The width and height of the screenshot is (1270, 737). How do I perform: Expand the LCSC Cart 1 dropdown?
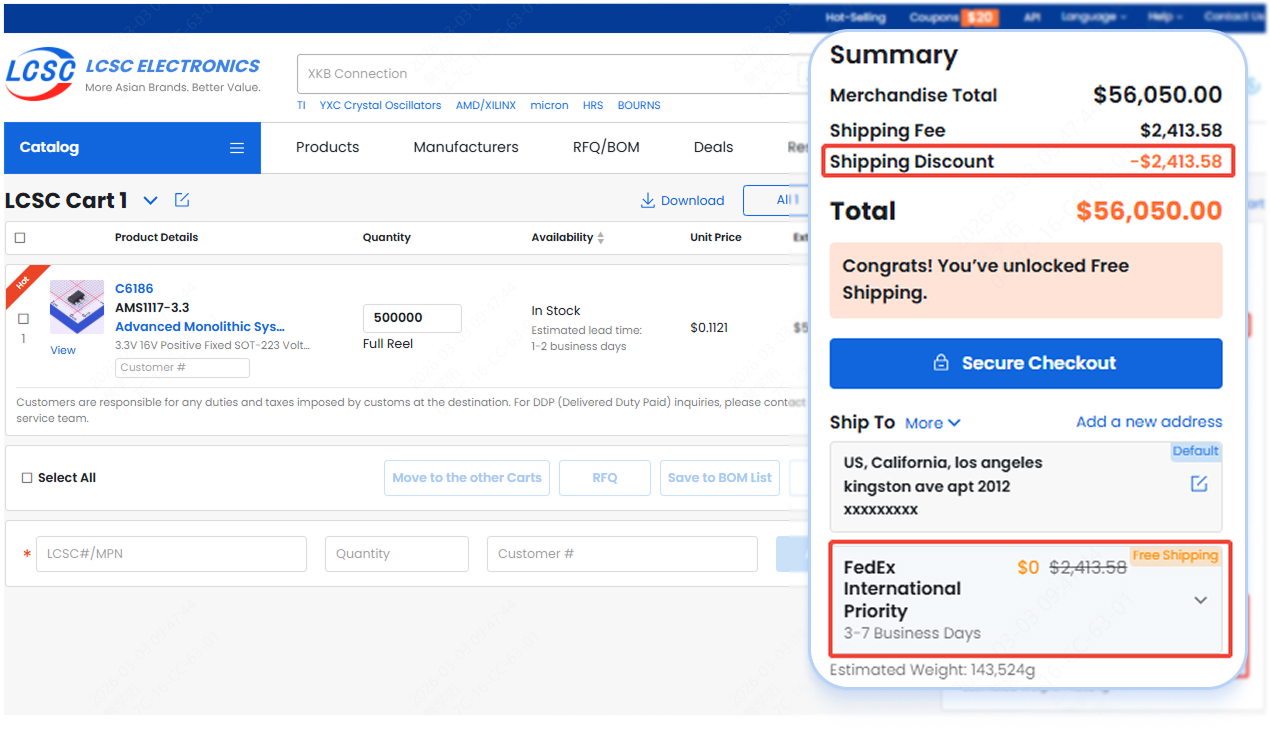click(x=150, y=200)
